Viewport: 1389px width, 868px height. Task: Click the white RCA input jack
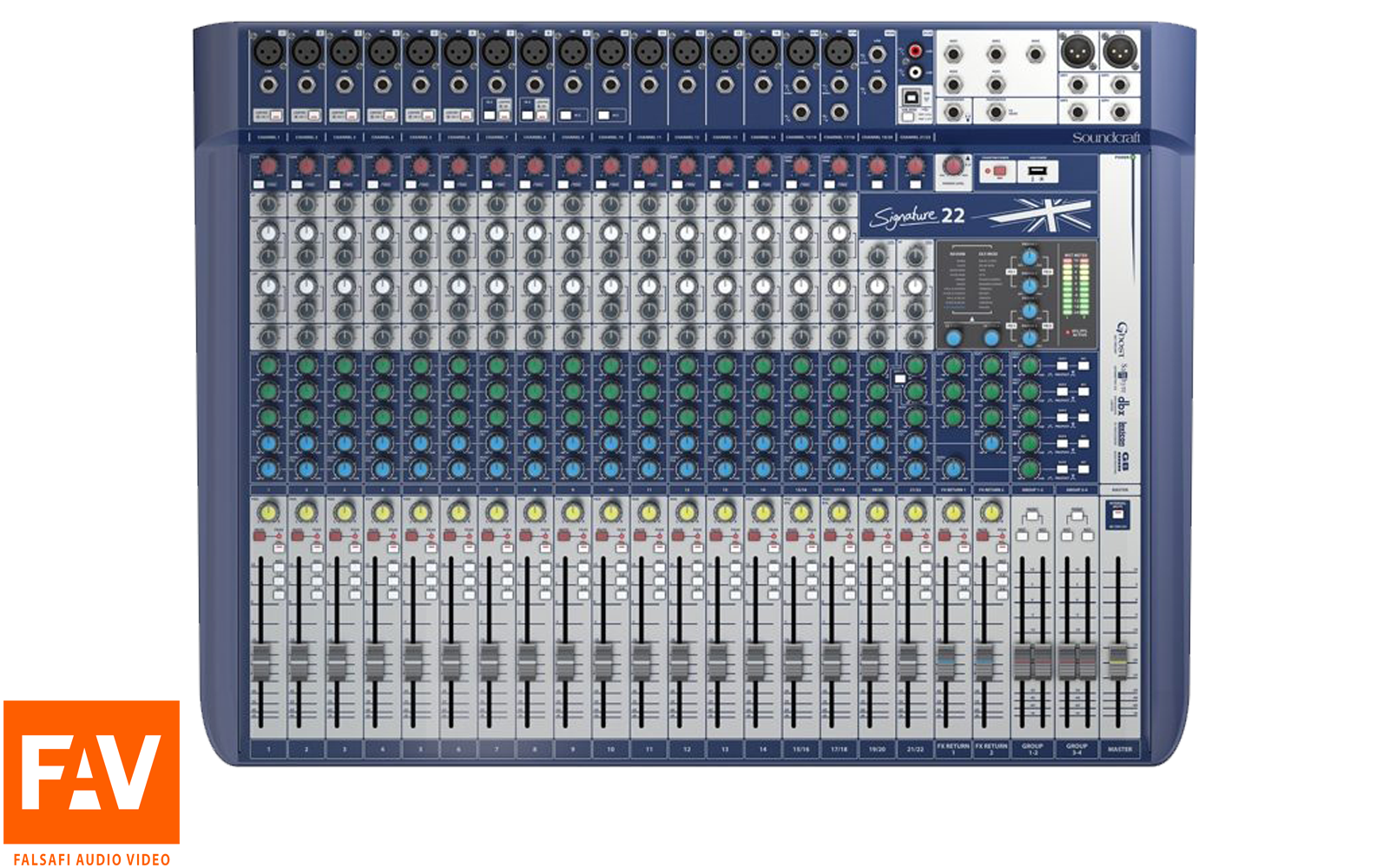point(915,73)
